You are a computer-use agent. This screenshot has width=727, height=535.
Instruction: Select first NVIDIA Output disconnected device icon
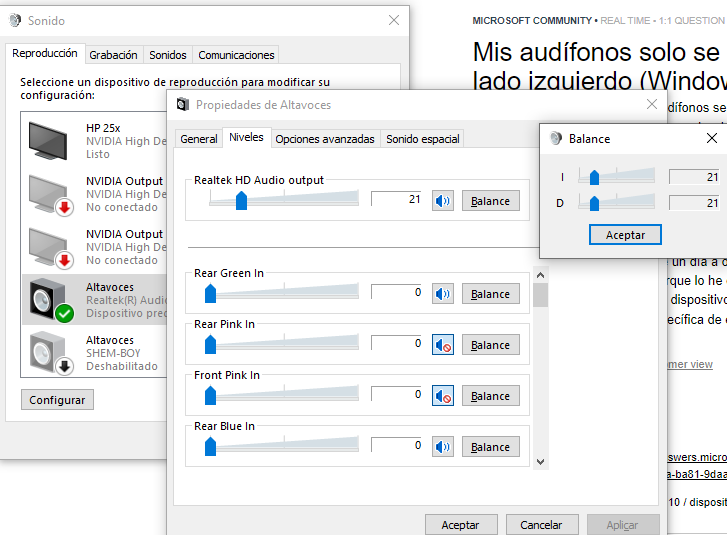(51, 194)
